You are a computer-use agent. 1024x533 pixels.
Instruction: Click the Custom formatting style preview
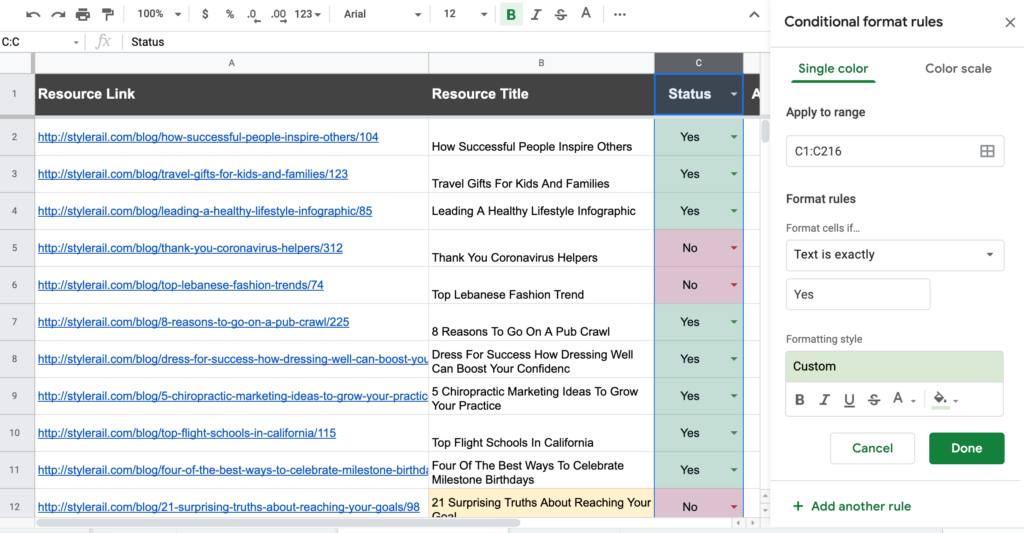tap(894, 366)
